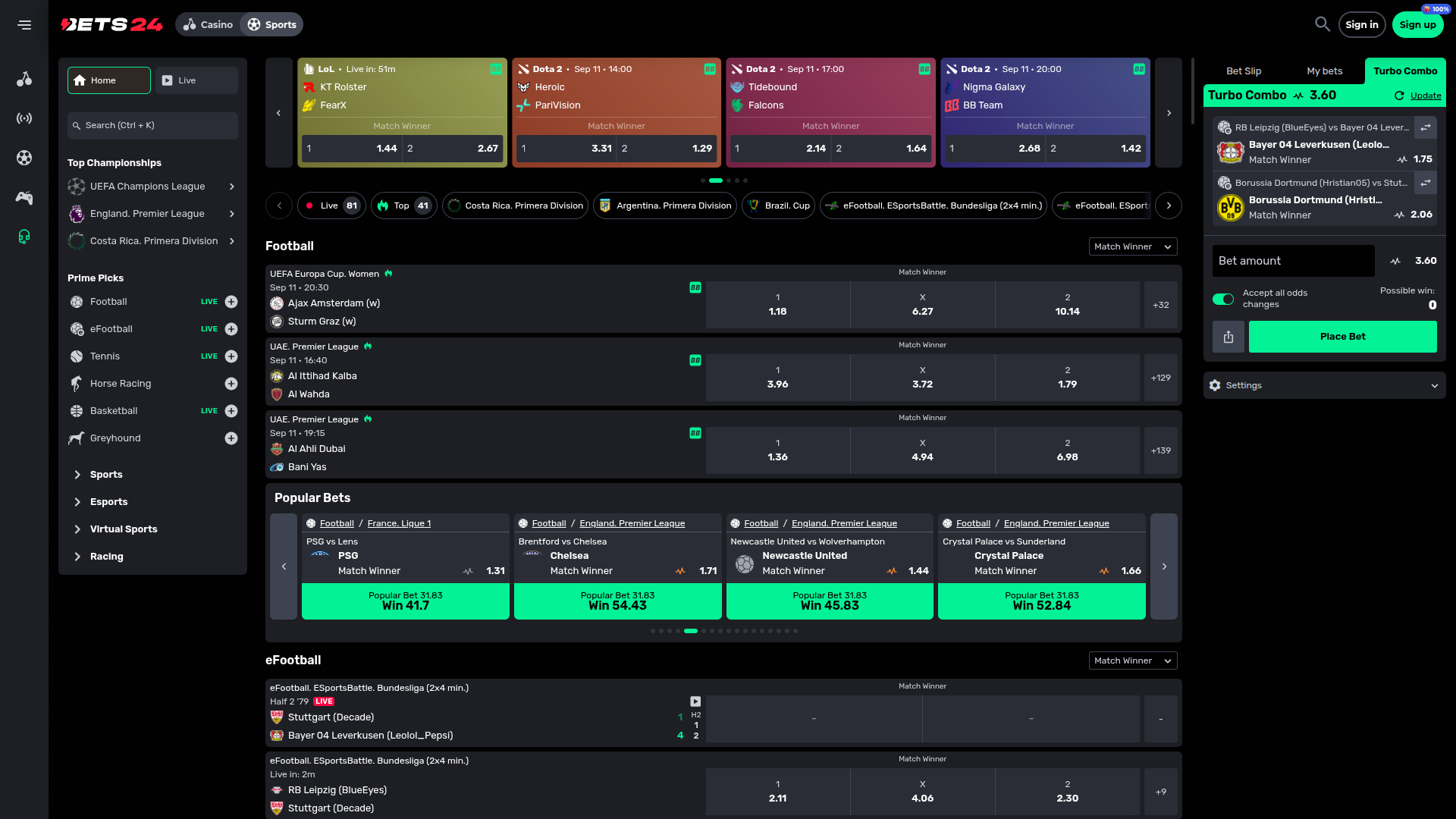The width and height of the screenshot is (1456, 819).
Task: Click the support headset sidebar icon
Action: pyautogui.click(x=24, y=237)
